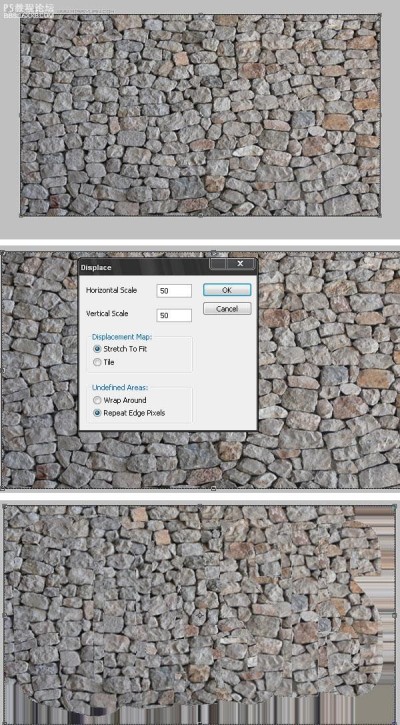Viewport: 400px width, 725px height.
Task: Click the top stone wall's bottom-center transform handle
Action: (200, 215)
